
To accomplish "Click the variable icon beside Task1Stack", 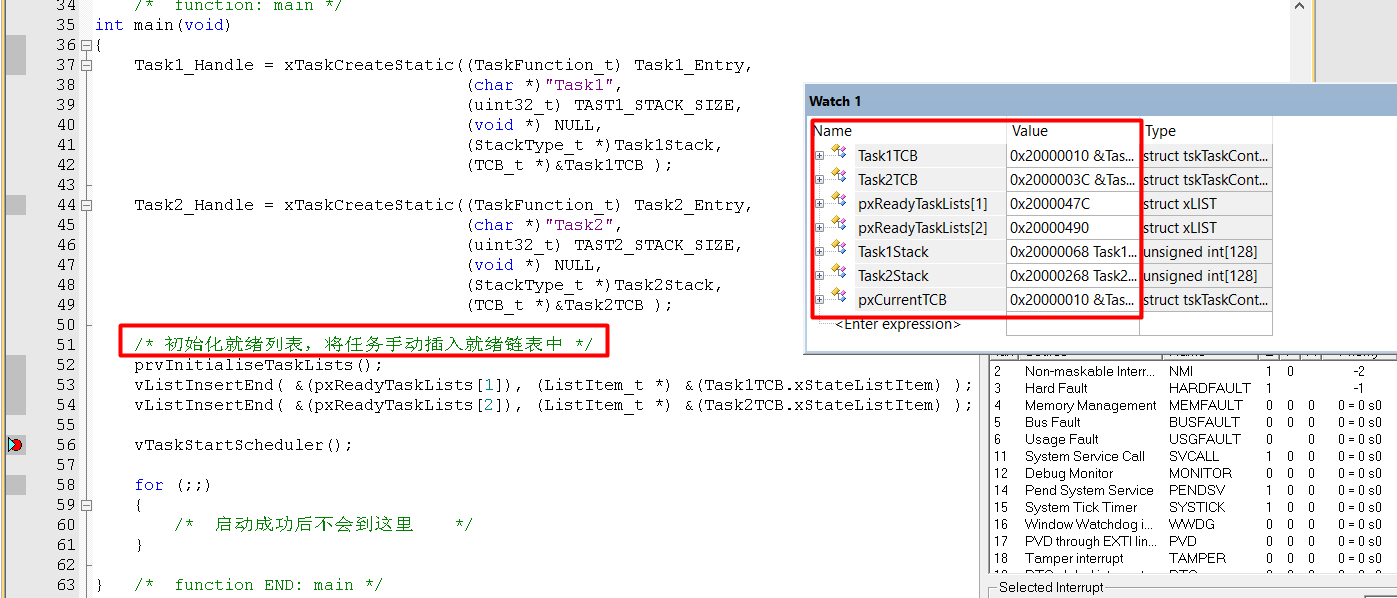I will tap(839, 250).
